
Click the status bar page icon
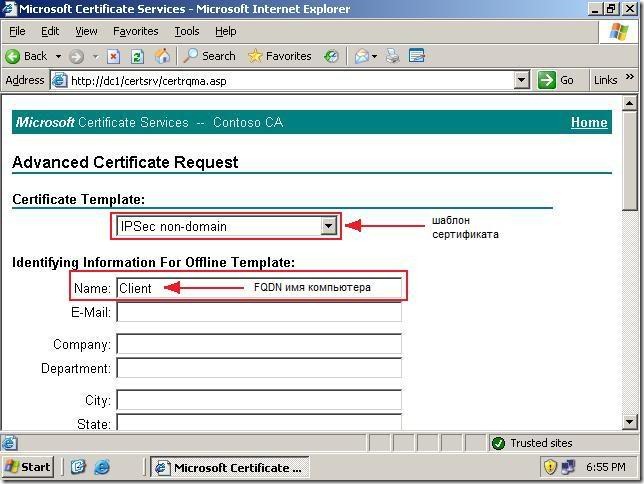click(x=9, y=443)
